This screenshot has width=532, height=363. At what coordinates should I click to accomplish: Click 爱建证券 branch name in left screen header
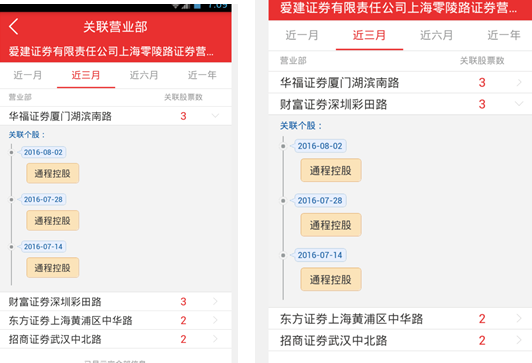[x=111, y=51]
